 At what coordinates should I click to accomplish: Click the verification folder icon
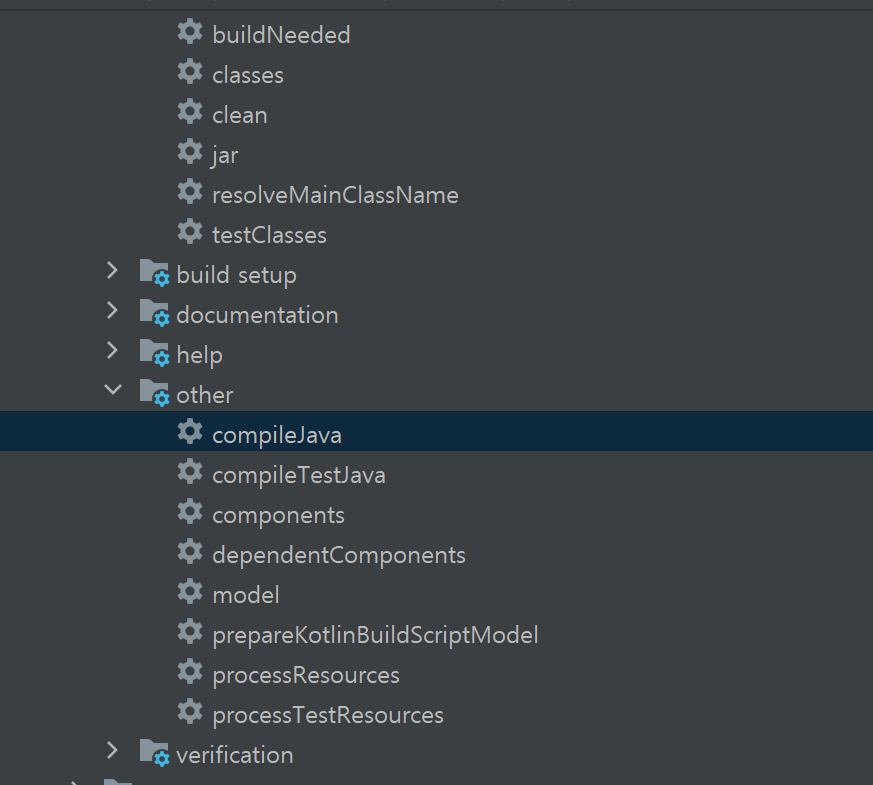click(x=154, y=753)
